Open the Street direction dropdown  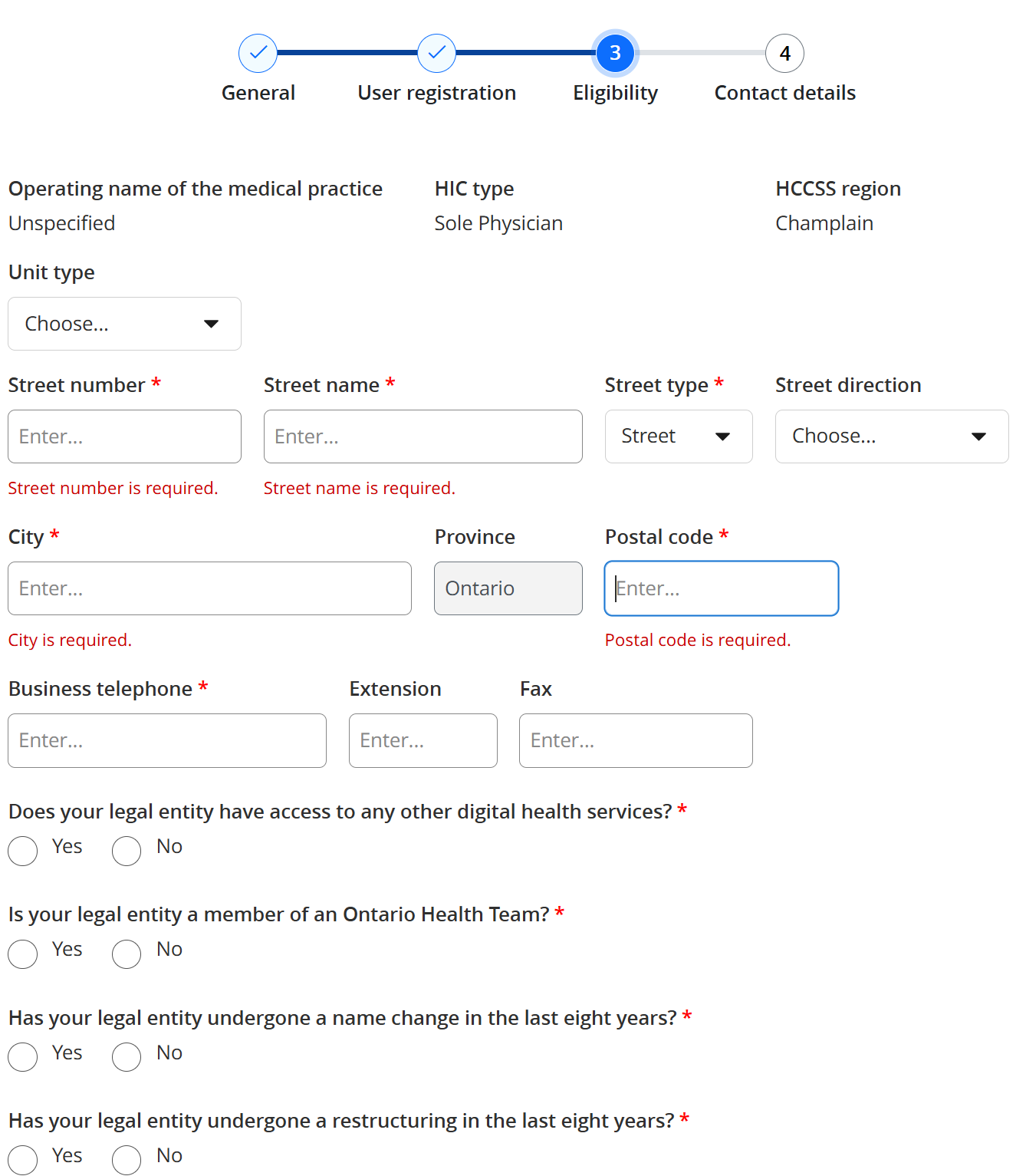pos(891,436)
